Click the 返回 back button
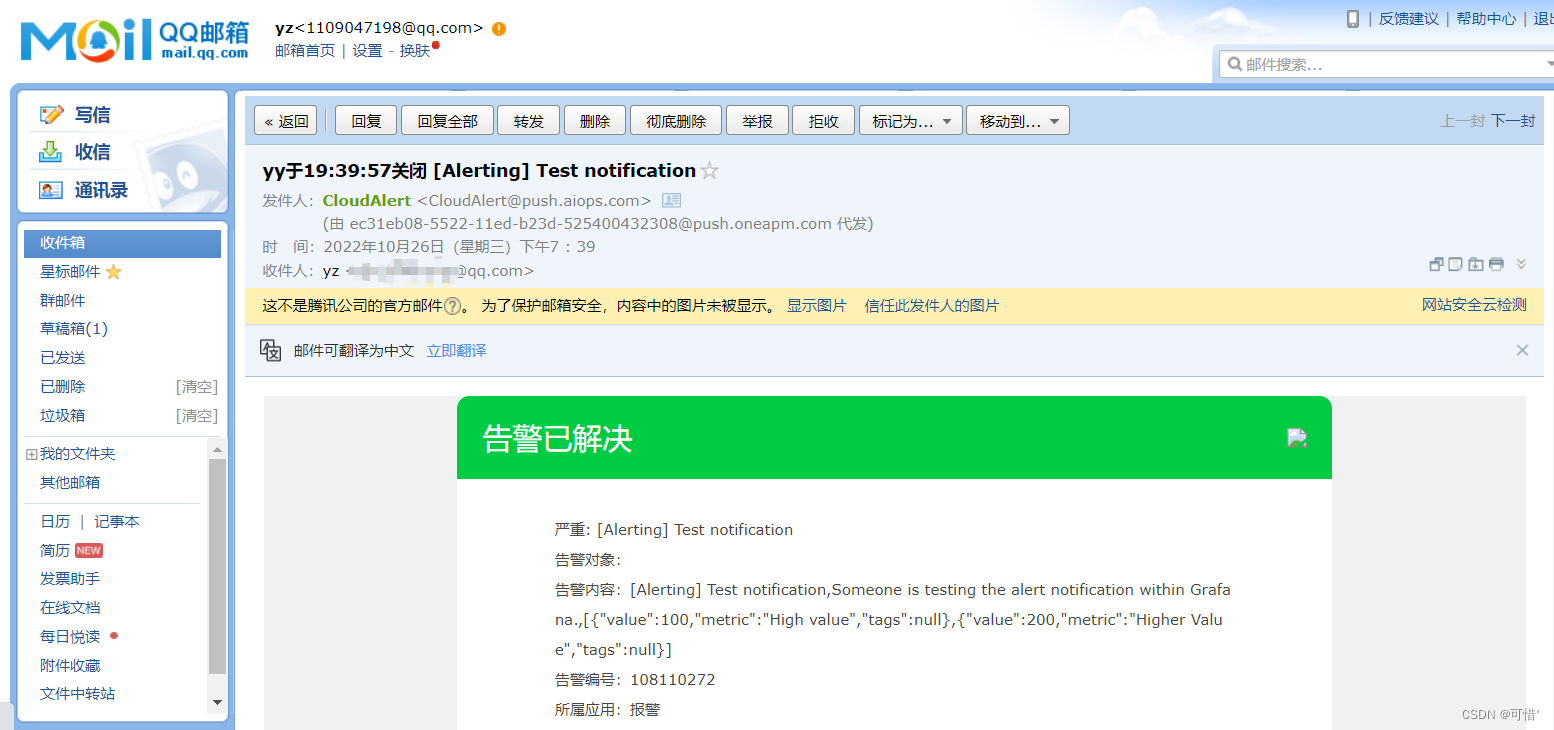 (x=286, y=121)
